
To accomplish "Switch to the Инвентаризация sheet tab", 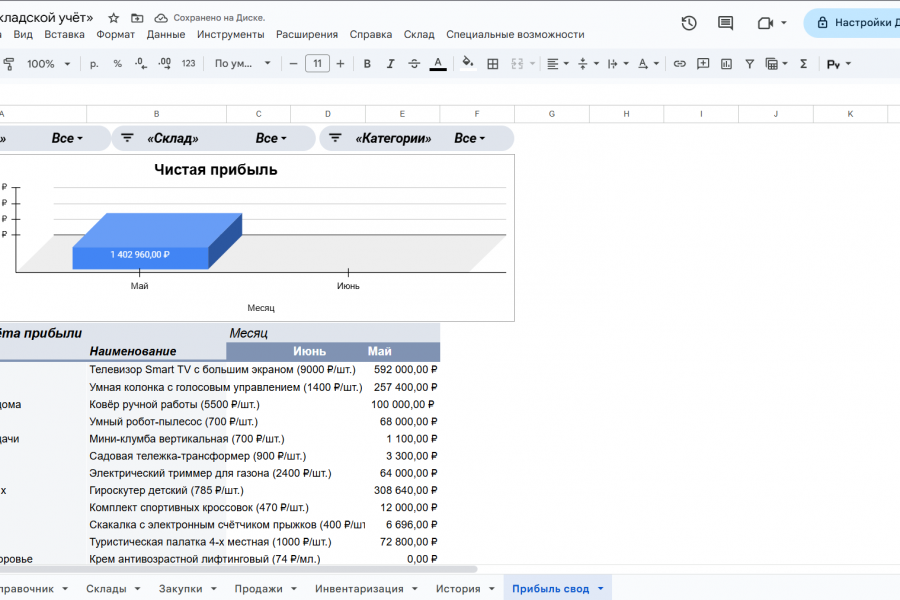I will click(359, 589).
